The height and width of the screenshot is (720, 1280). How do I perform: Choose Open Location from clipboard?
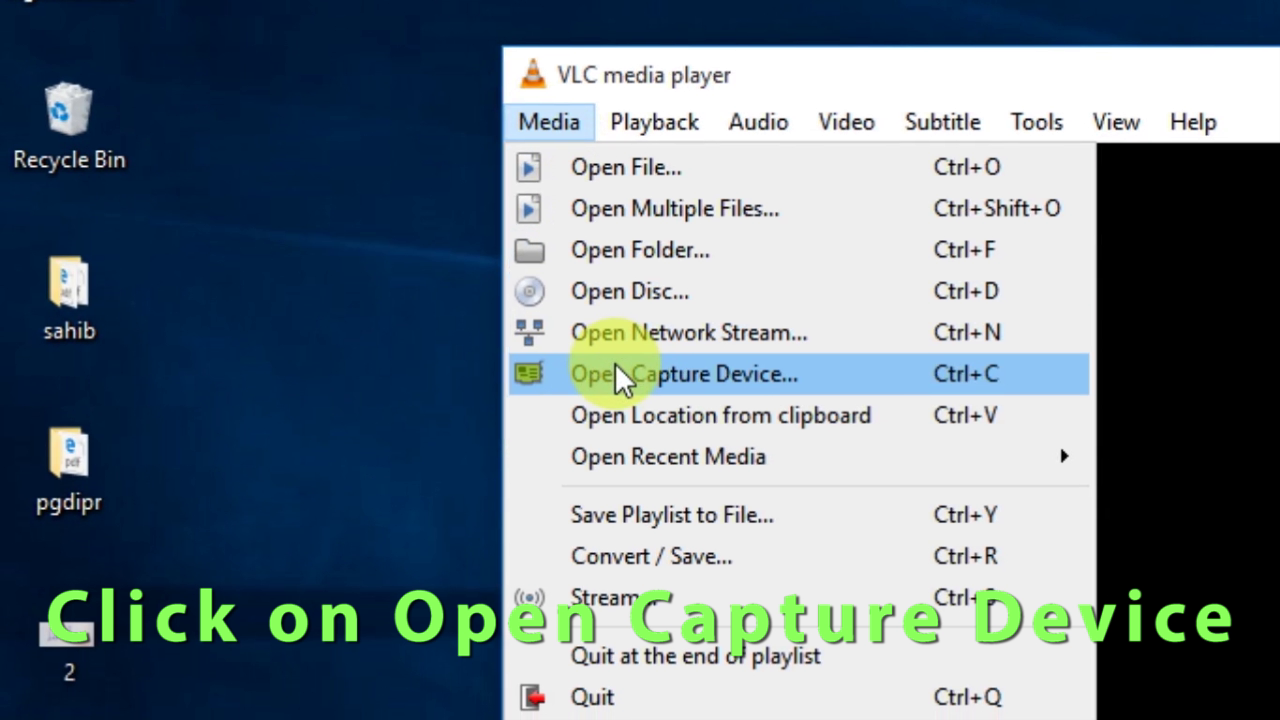[x=799, y=415]
